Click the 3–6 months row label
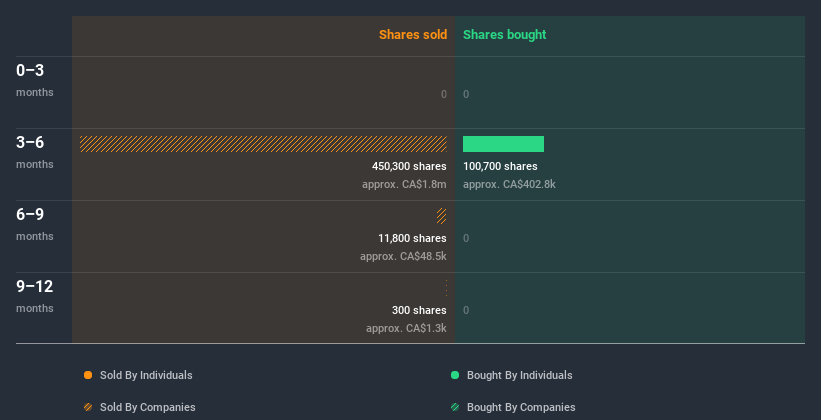 pyautogui.click(x=35, y=152)
